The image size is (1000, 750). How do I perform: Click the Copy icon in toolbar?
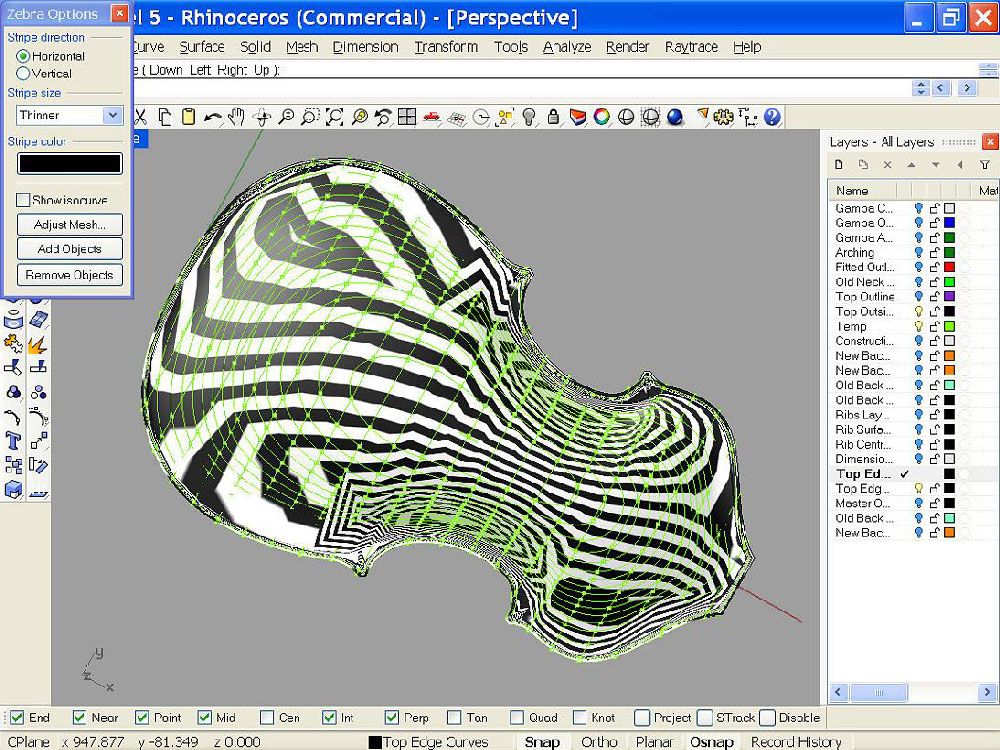(x=165, y=117)
